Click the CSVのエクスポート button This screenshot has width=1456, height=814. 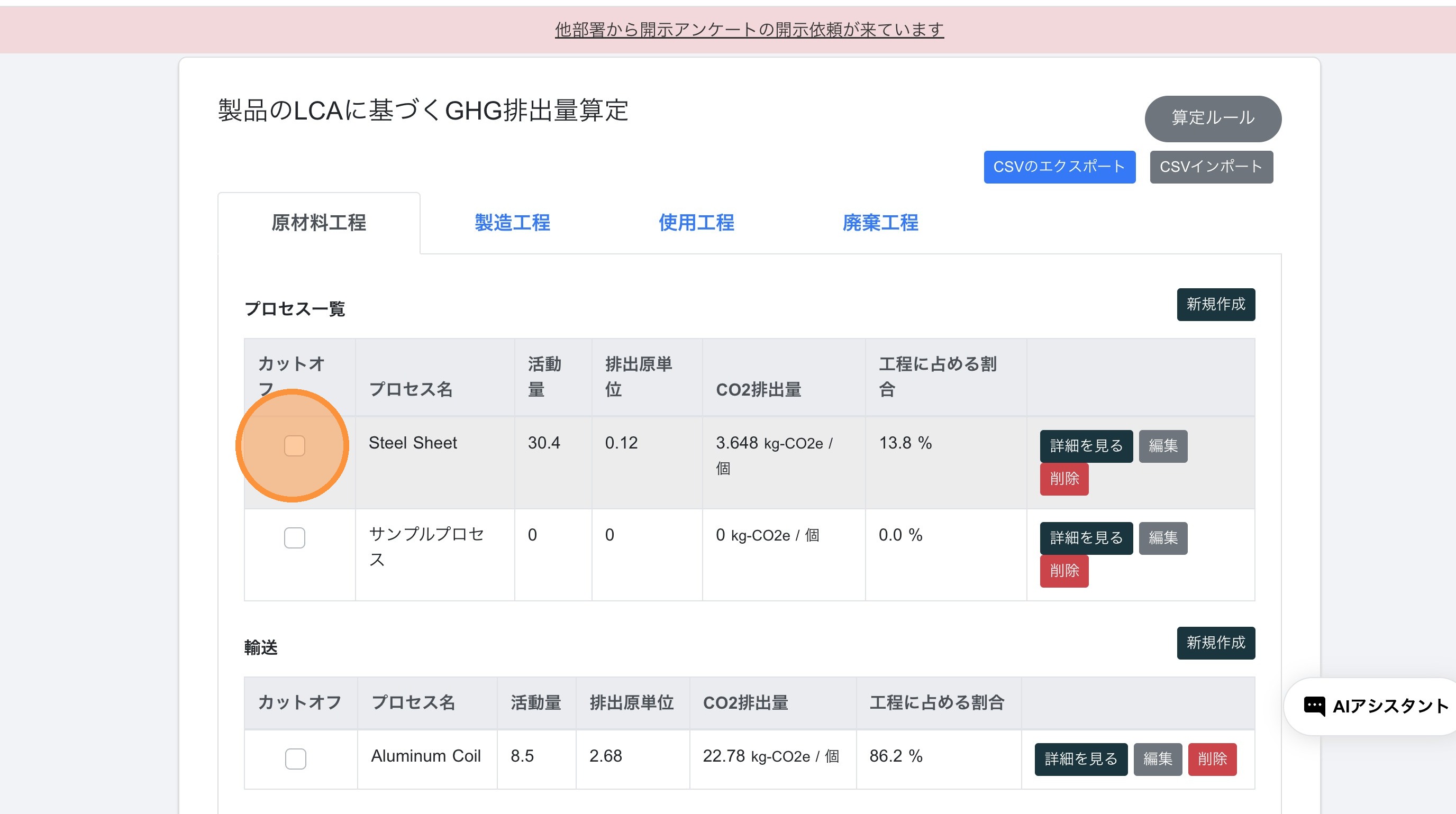pyautogui.click(x=1059, y=167)
